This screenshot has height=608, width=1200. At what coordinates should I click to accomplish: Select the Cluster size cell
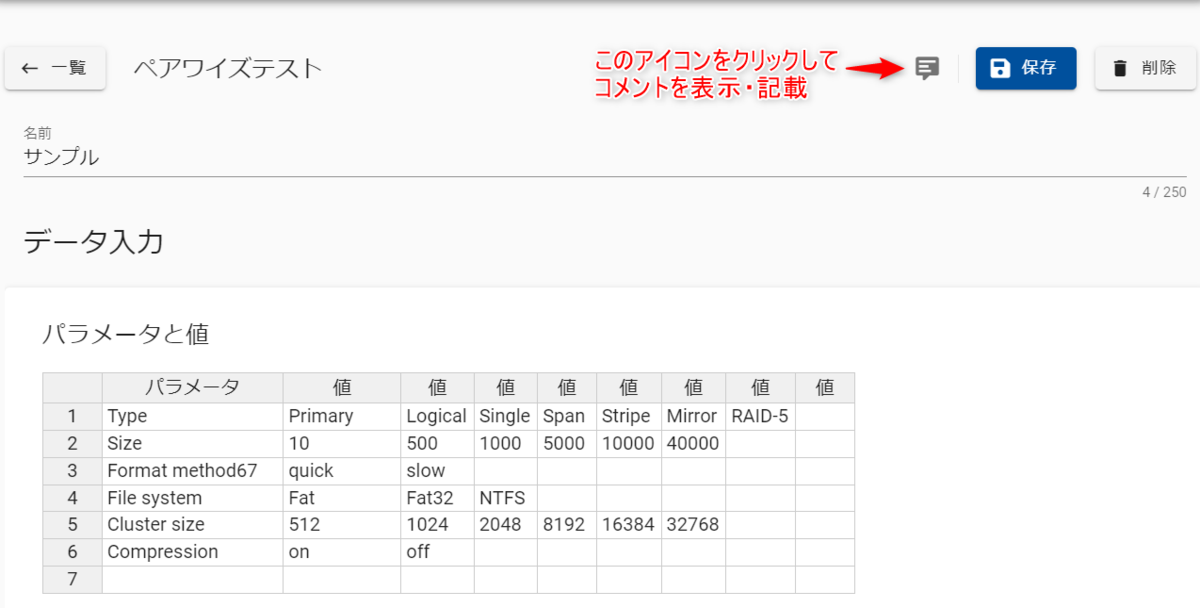192,525
